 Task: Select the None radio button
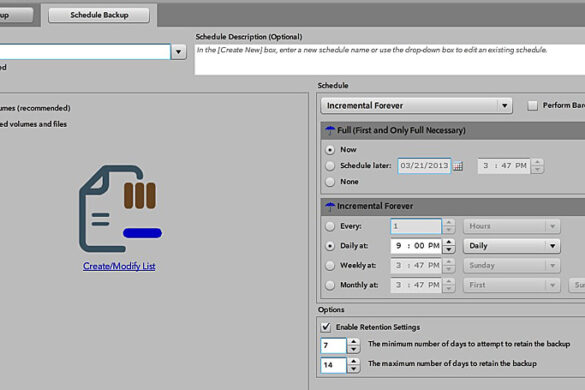click(x=330, y=182)
